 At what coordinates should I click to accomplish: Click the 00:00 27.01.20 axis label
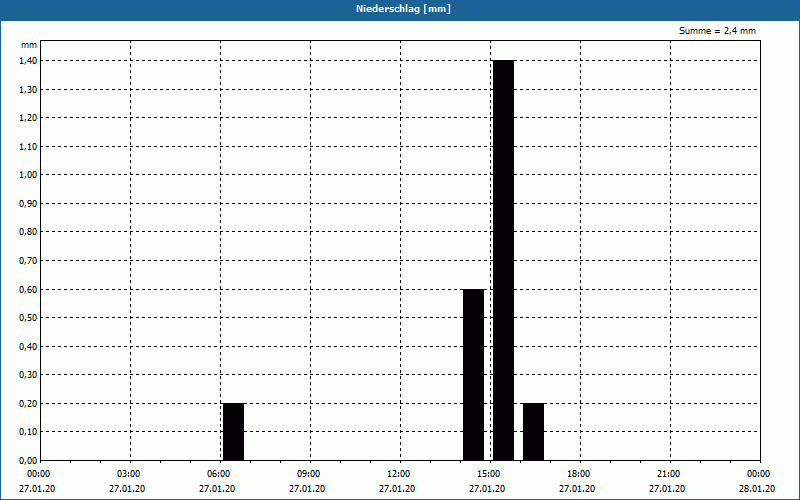(x=38, y=481)
